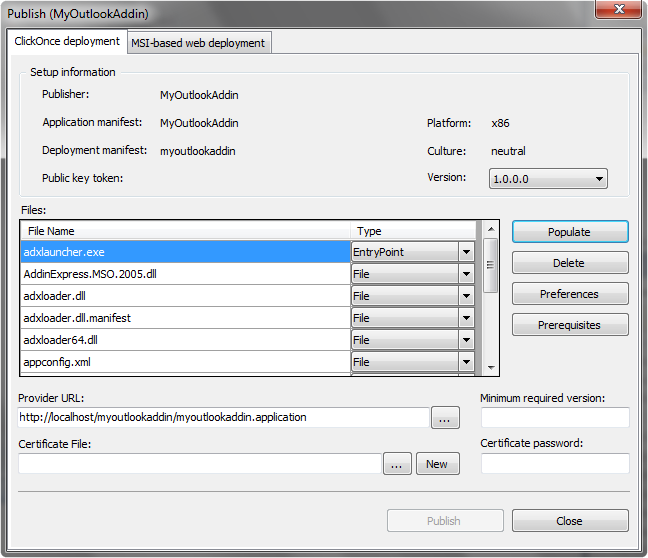Screen dimensions: 648x558
Task: Select adxloader.dll.manifest file row
Action: (186, 318)
